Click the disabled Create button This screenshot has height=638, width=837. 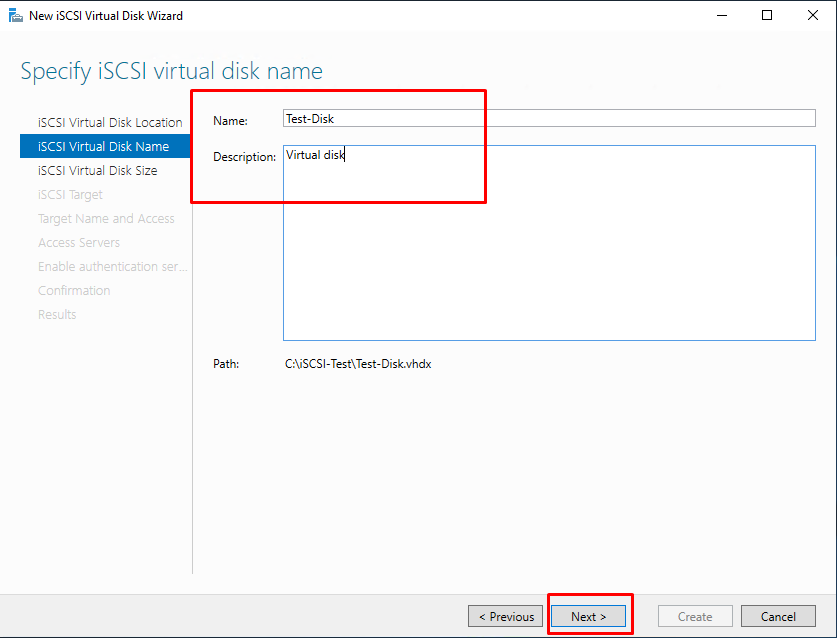(x=695, y=616)
